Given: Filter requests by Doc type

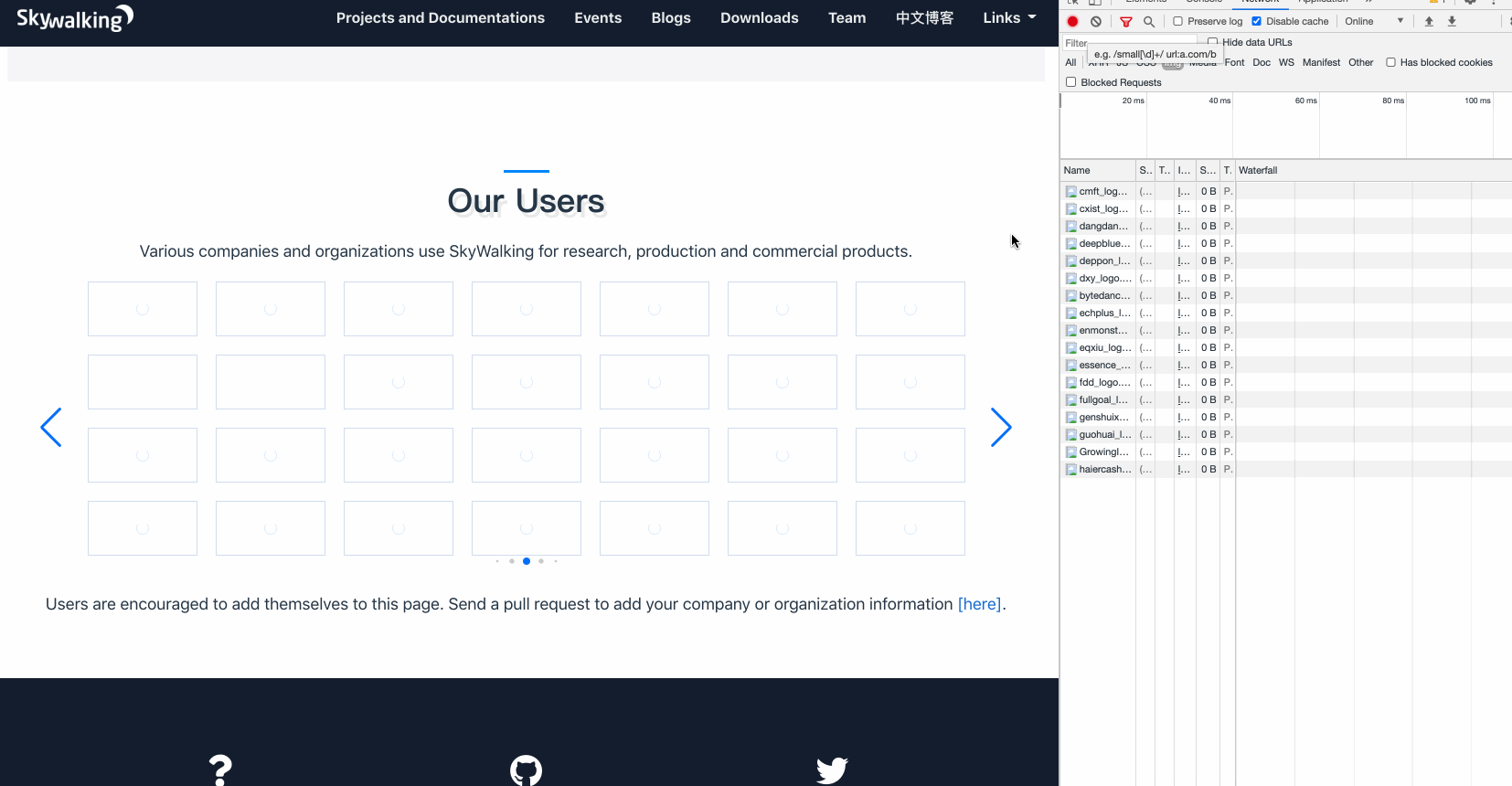Looking at the screenshot, I should [1262, 62].
